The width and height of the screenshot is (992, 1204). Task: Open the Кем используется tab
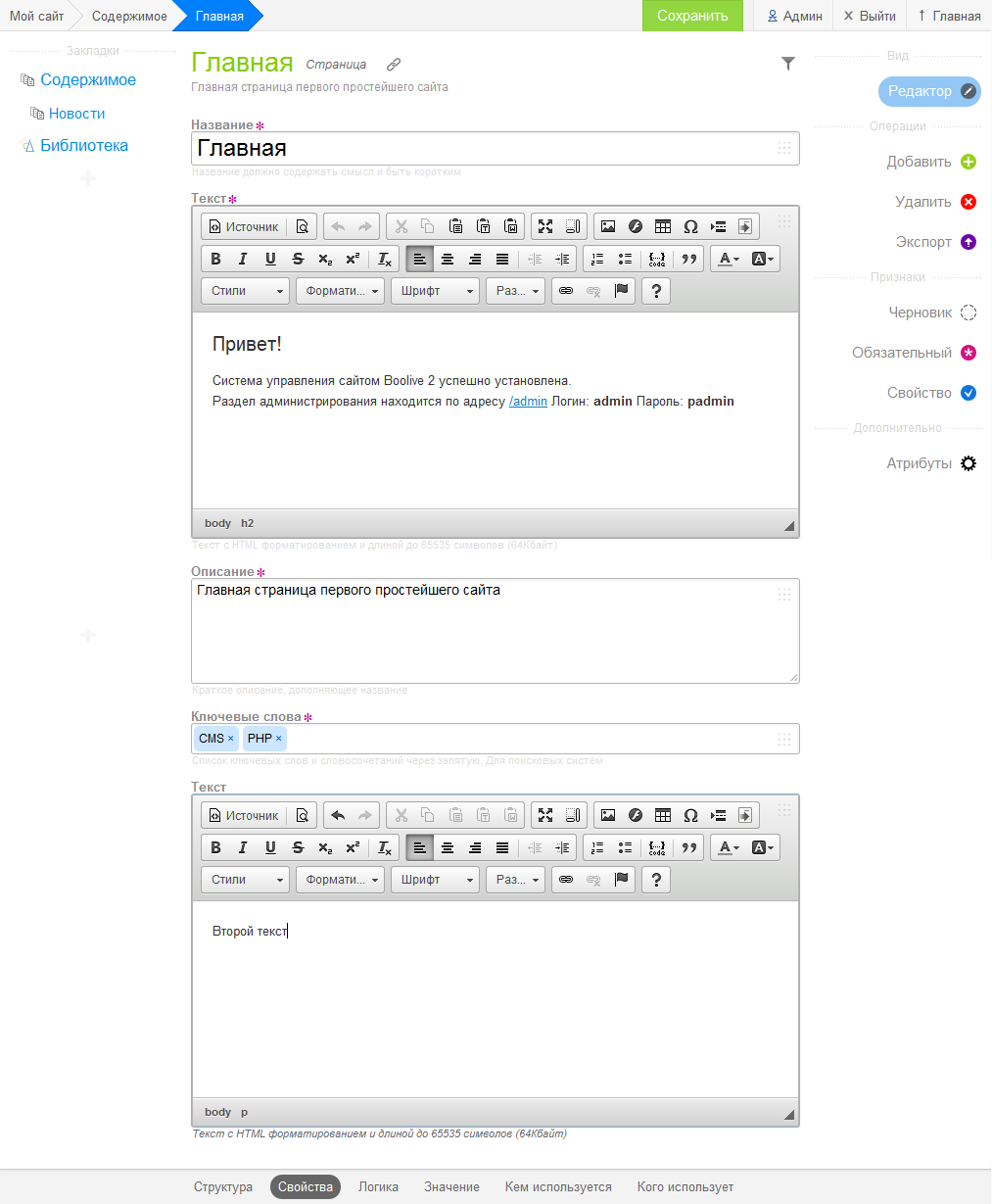tap(558, 1186)
